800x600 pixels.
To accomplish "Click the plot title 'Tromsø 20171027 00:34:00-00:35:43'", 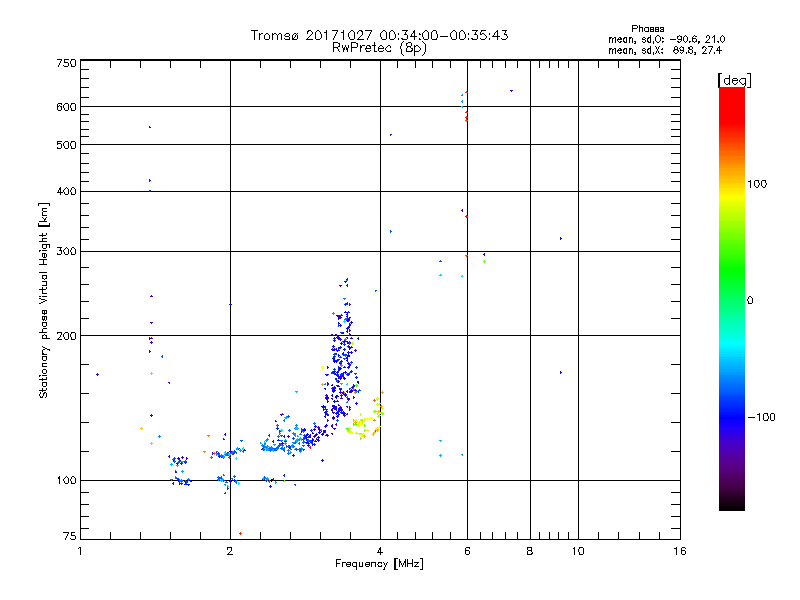I will pyautogui.click(x=379, y=35).
